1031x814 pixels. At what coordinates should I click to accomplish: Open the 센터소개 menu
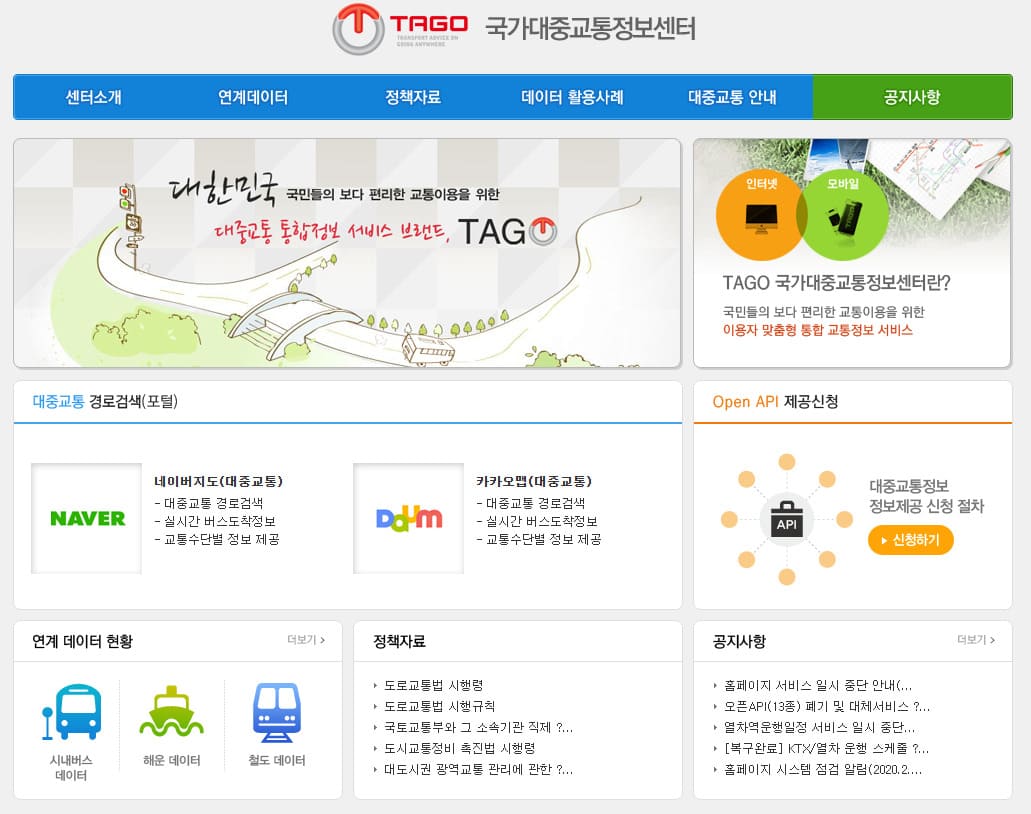pyautogui.click(x=93, y=97)
